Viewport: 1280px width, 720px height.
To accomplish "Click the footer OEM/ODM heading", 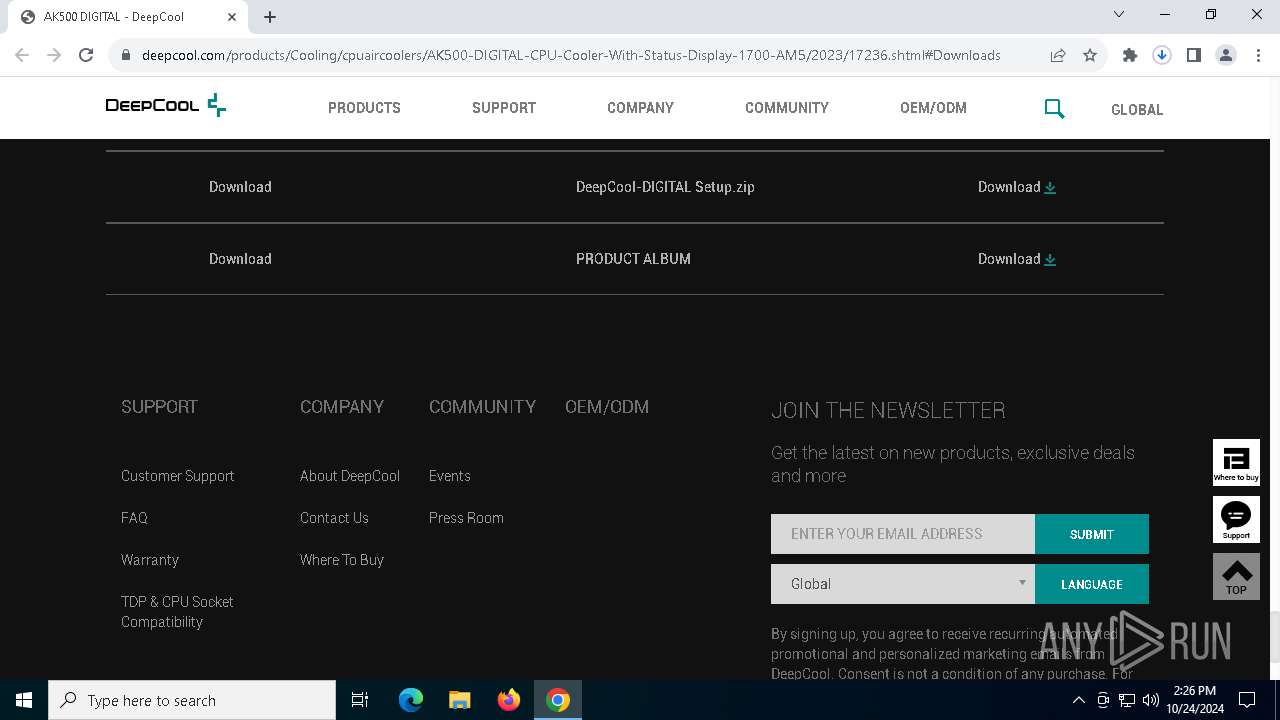I will [607, 407].
